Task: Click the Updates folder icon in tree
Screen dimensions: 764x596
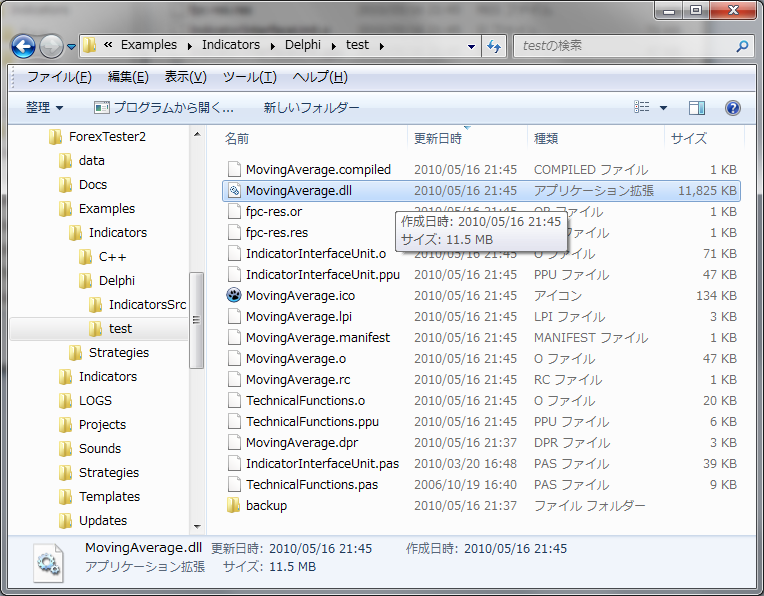Action: (65, 520)
